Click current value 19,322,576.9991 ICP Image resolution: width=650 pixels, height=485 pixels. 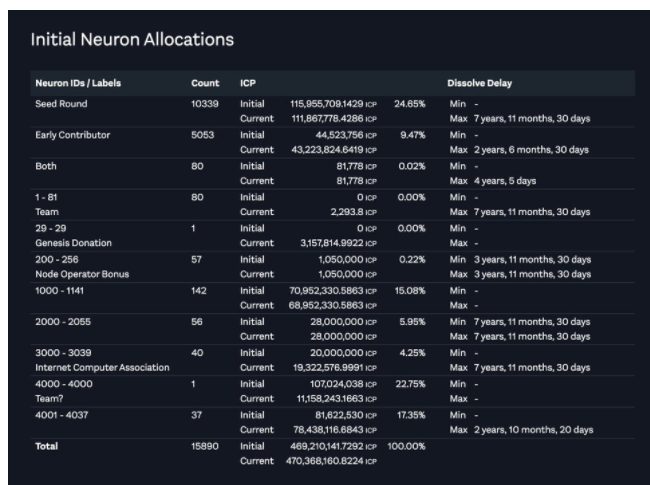pyautogui.click(x=335, y=367)
